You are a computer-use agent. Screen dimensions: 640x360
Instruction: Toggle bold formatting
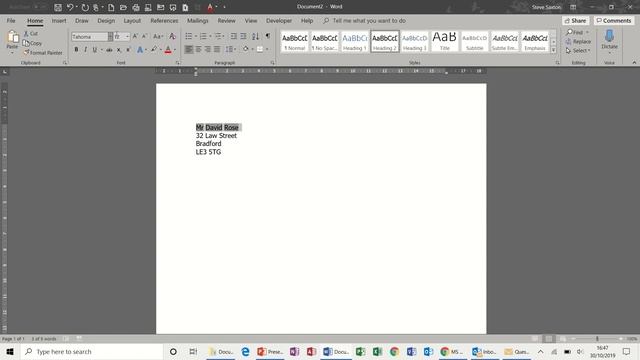[76, 50]
